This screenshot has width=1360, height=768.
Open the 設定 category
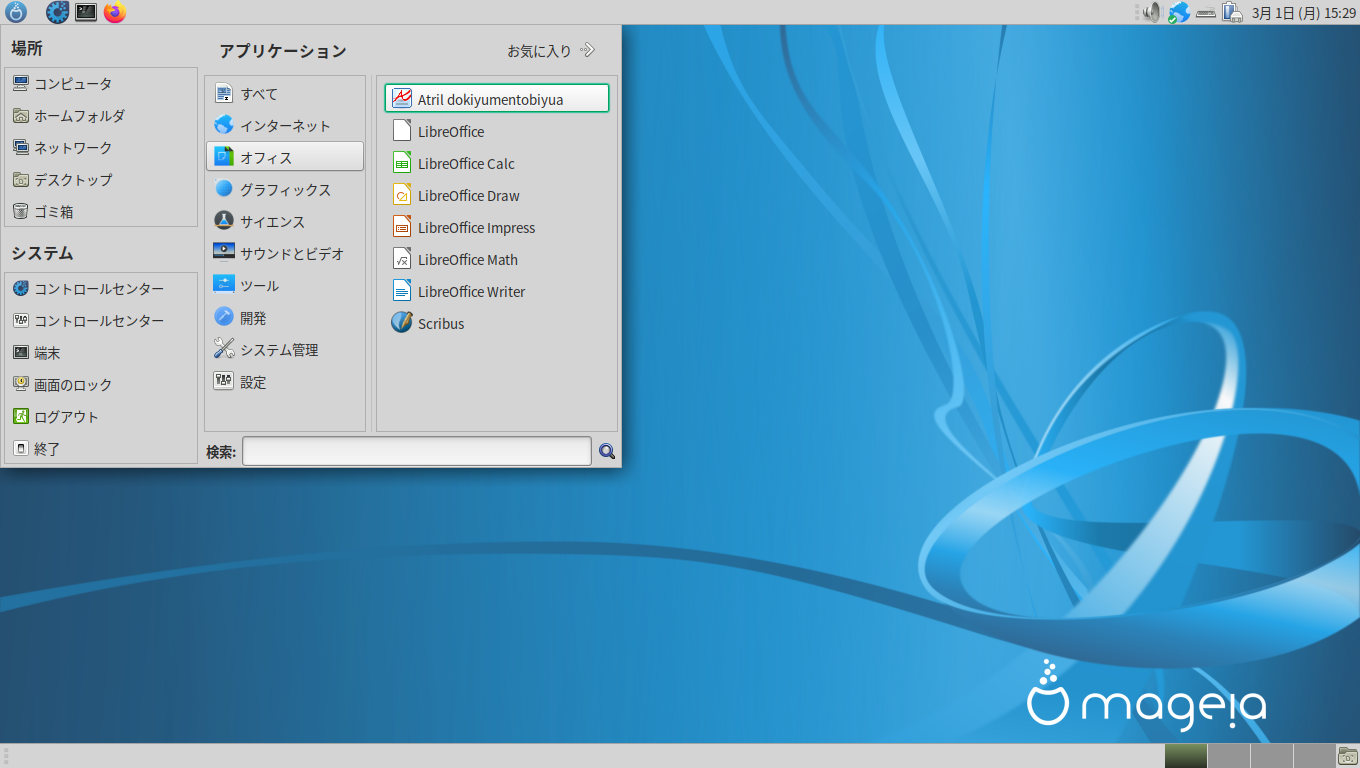[x=285, y=382]
